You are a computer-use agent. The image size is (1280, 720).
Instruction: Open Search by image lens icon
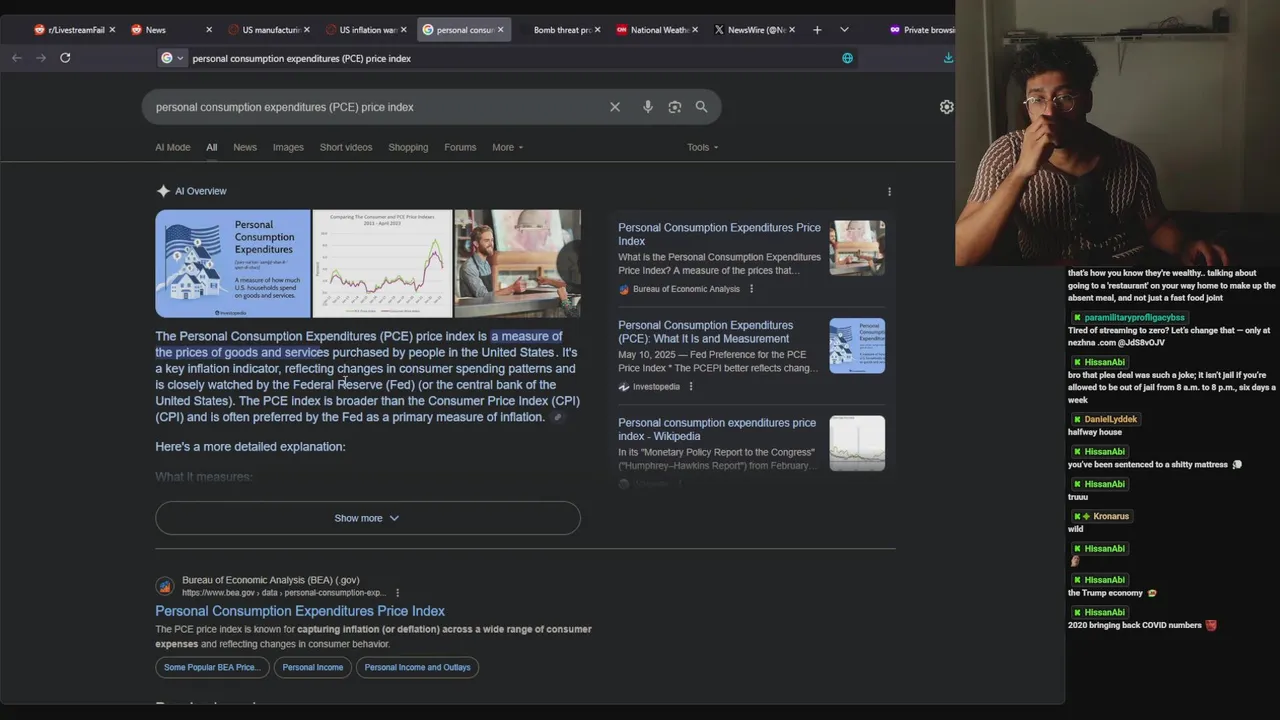click(x=675, y=107)
